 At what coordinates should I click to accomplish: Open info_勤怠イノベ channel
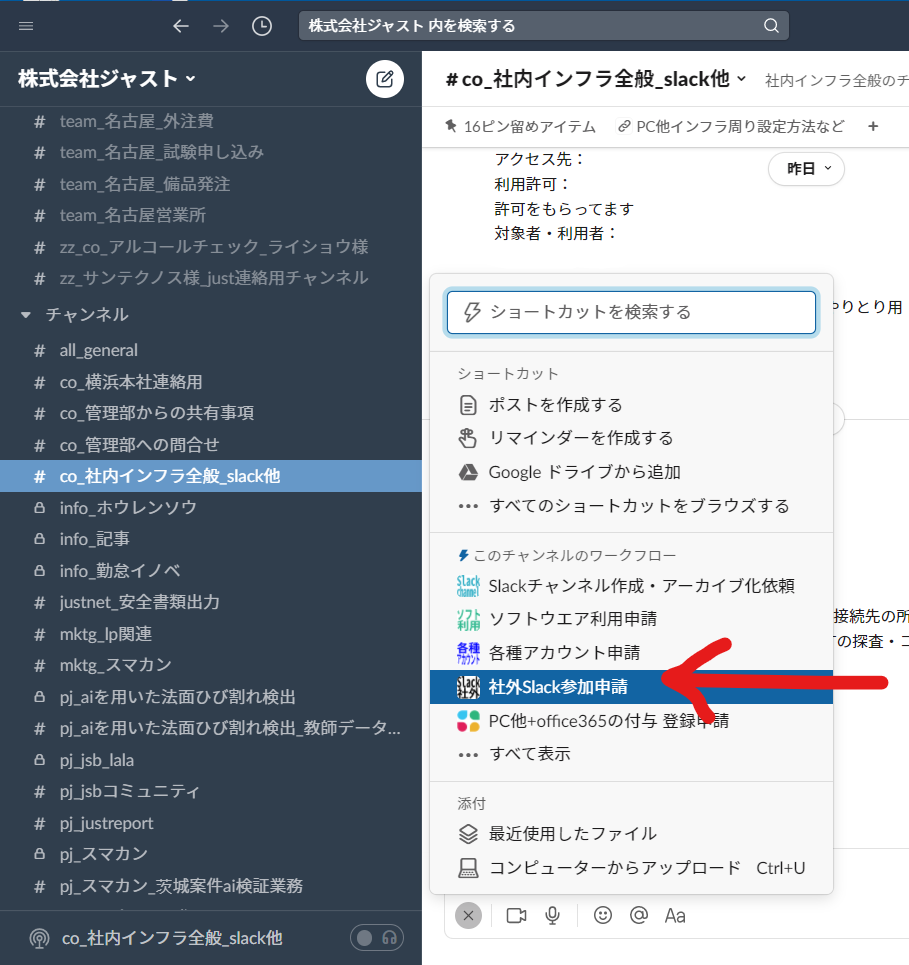coord(210,571)
